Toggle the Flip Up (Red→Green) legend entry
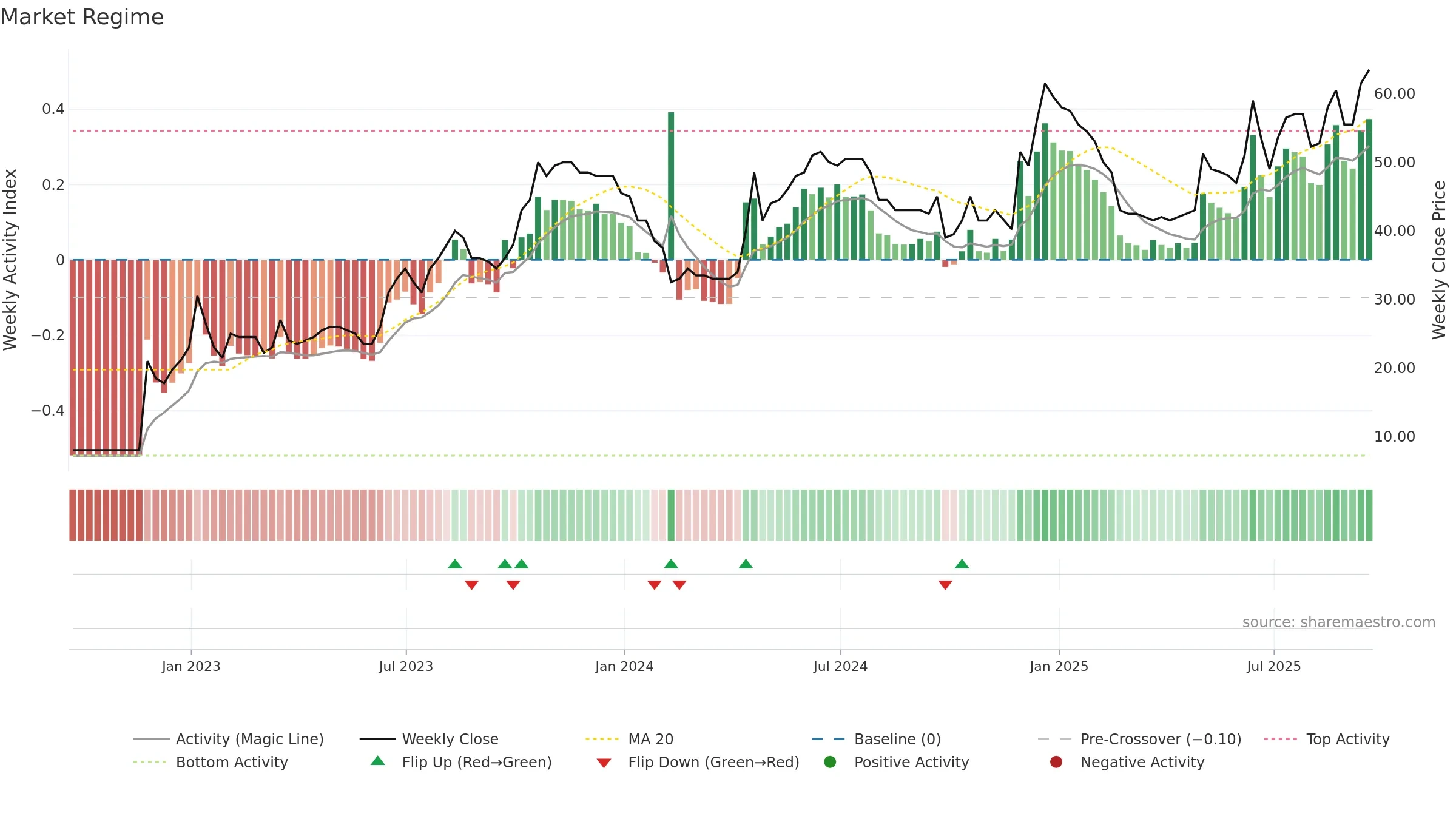1456x819 pixels. pyautogui.click(x=461, y=762)
